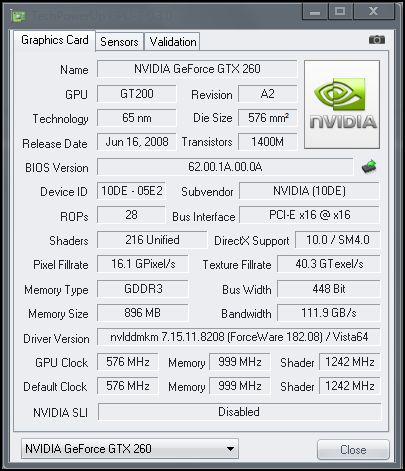The width and height of the screenshot is (405, 471).
Task: Click the Pixel Fillrate label
Action: pos(61,265)
